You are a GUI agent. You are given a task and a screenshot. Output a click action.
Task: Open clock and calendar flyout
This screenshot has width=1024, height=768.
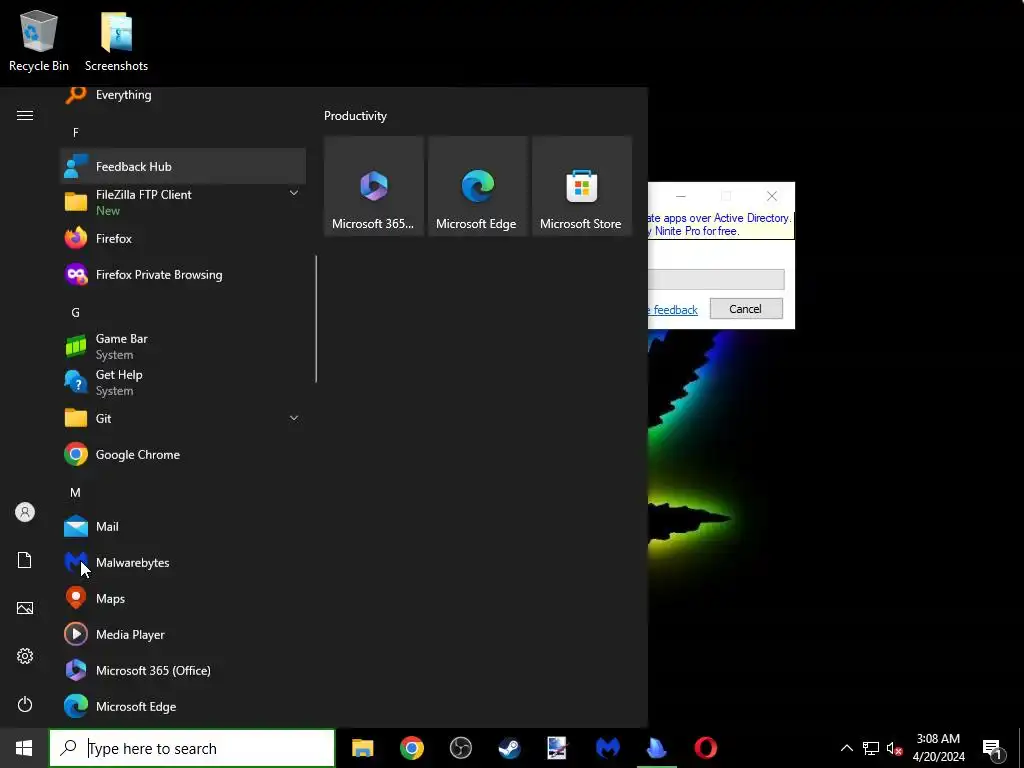point(938,748)
